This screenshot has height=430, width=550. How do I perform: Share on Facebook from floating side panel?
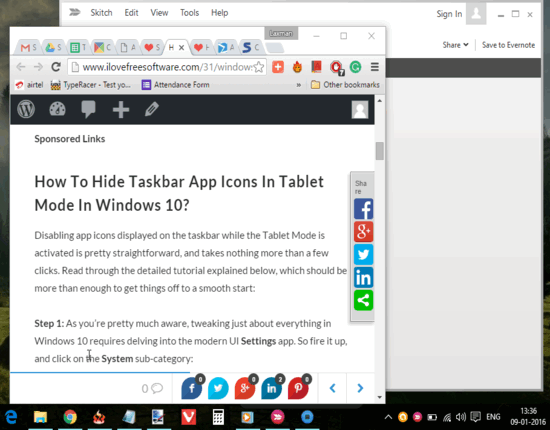pos(363,209)
